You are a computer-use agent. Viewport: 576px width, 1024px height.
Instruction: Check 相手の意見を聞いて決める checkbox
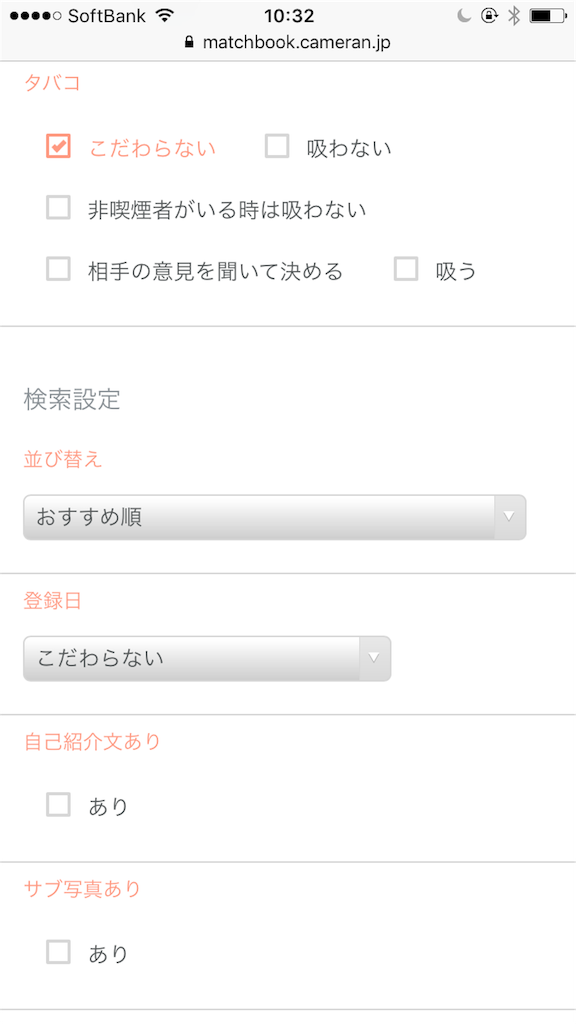click(x=58, y=268)
